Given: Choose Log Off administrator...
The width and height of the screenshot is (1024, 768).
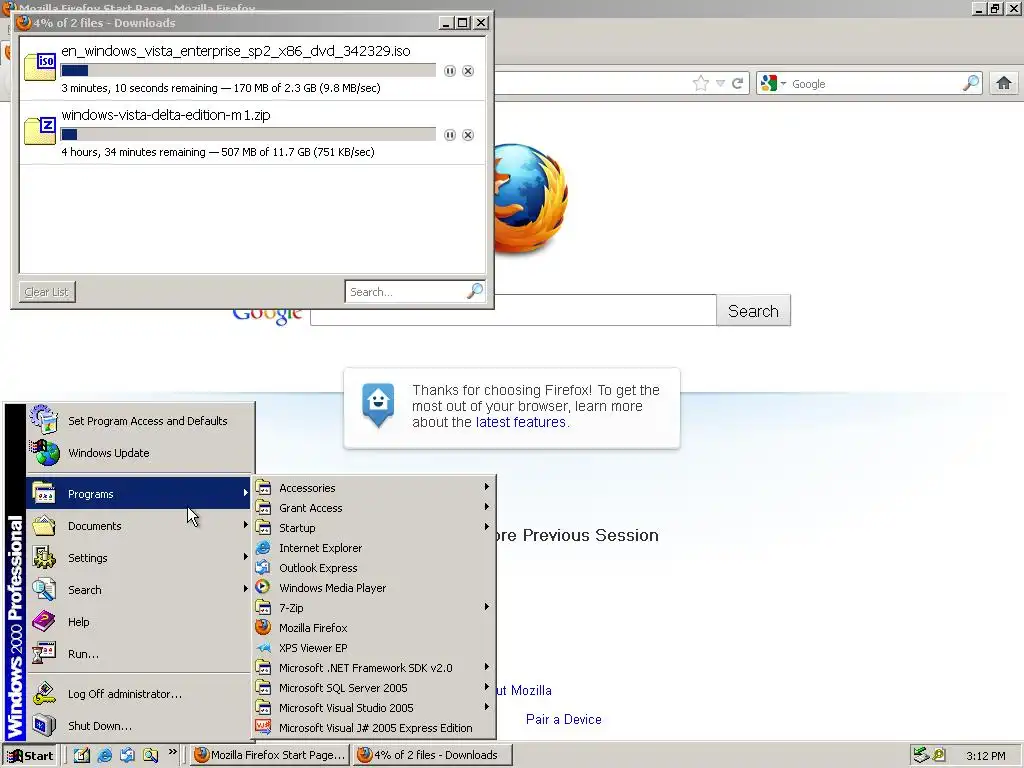Looking at the screenshot, I should [140, 694].
